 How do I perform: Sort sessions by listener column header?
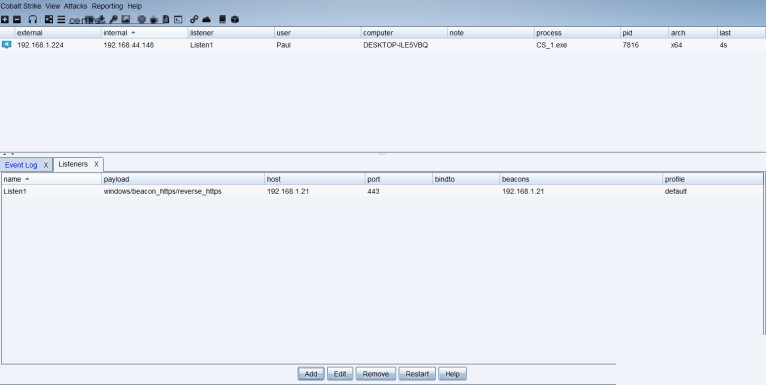(x=231, y=33)
